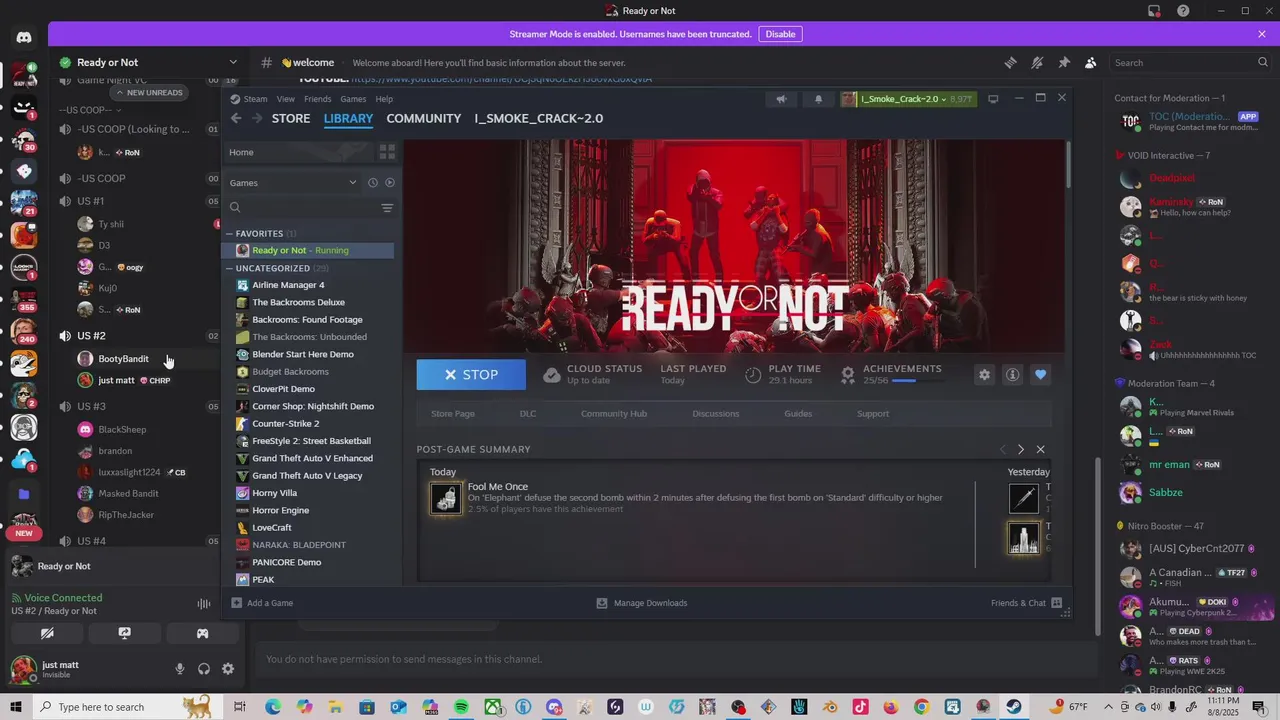Open Discord direct messages home icon
1280x720 pixels.
pos(24,37)
